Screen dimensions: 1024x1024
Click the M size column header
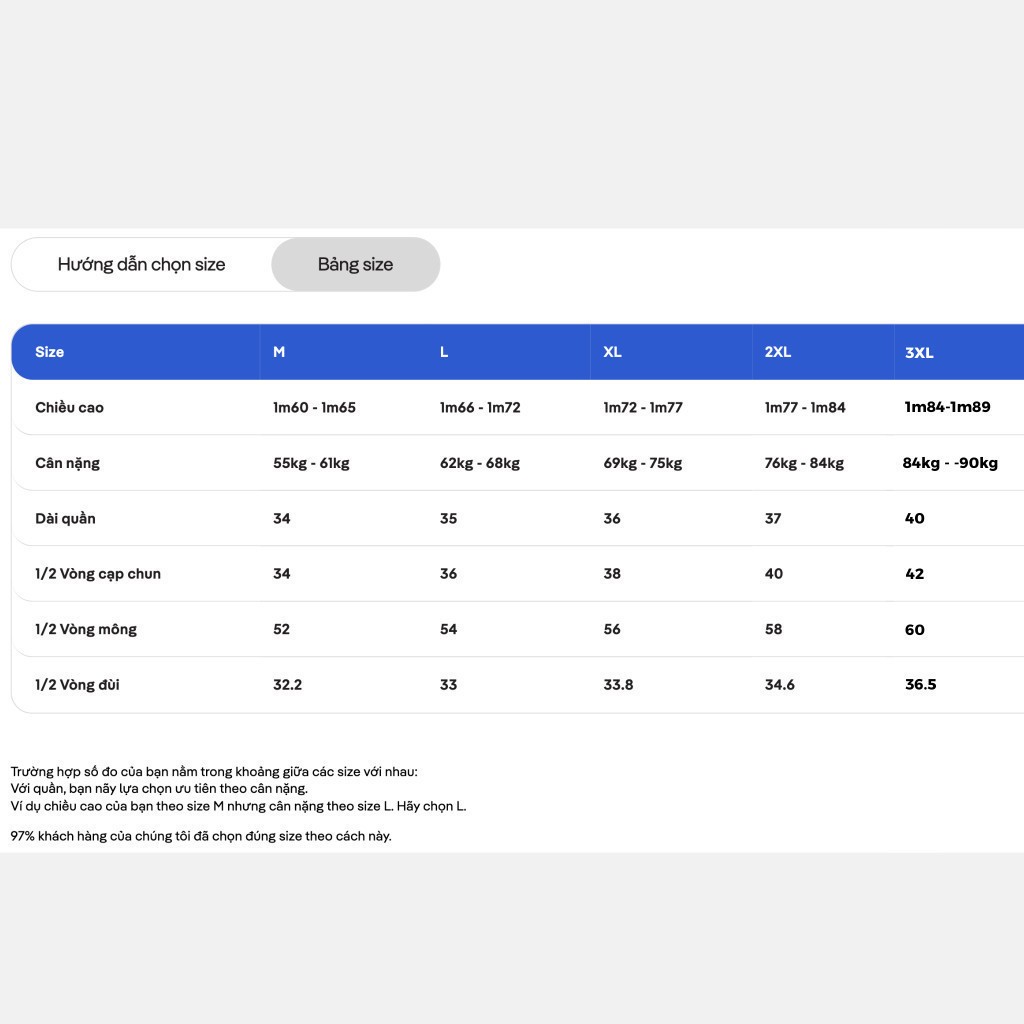[x=279, y=352]
